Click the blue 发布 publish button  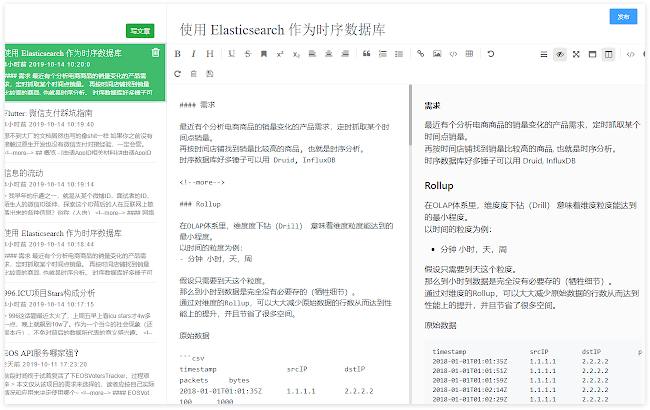(x=623, y=17)
